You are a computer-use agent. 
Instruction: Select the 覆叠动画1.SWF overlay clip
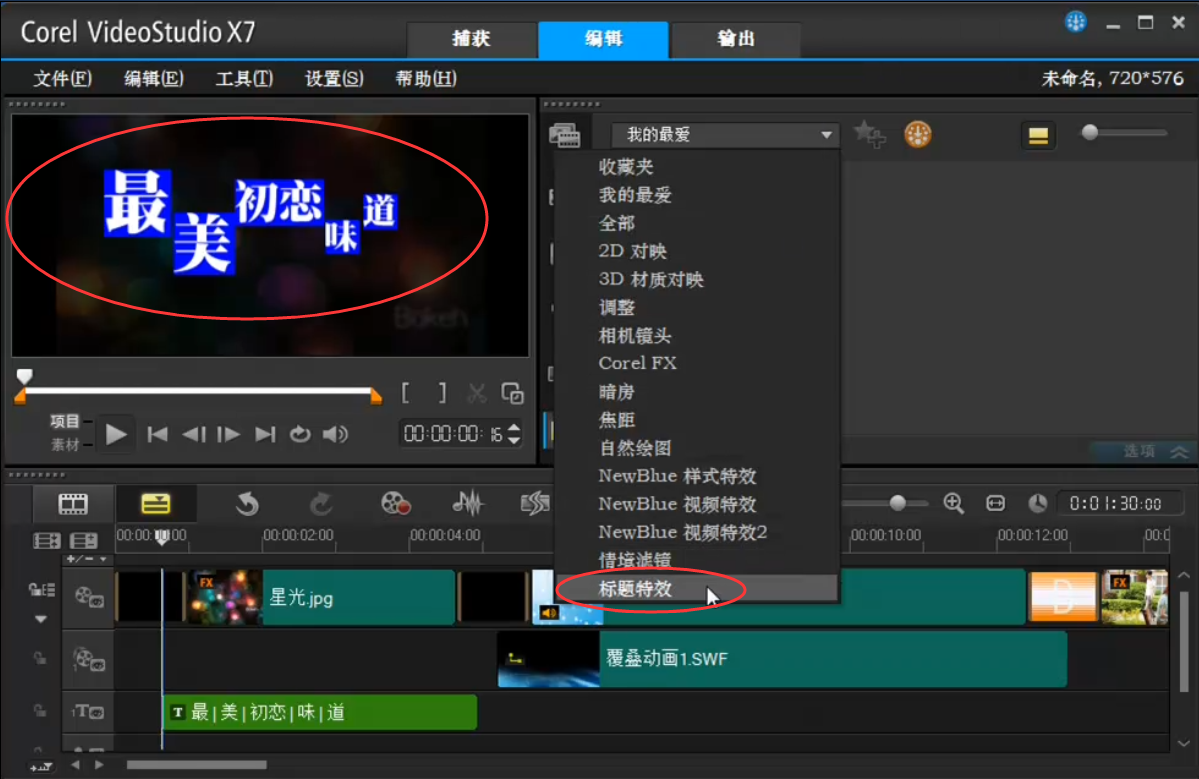[x=782, y=658]
